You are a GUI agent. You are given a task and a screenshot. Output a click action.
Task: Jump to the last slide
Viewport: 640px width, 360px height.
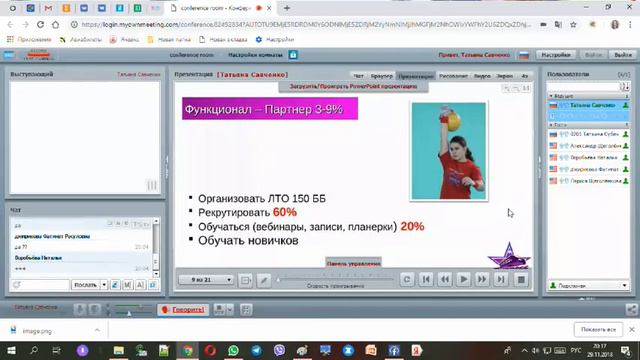[x=501, y=280]
